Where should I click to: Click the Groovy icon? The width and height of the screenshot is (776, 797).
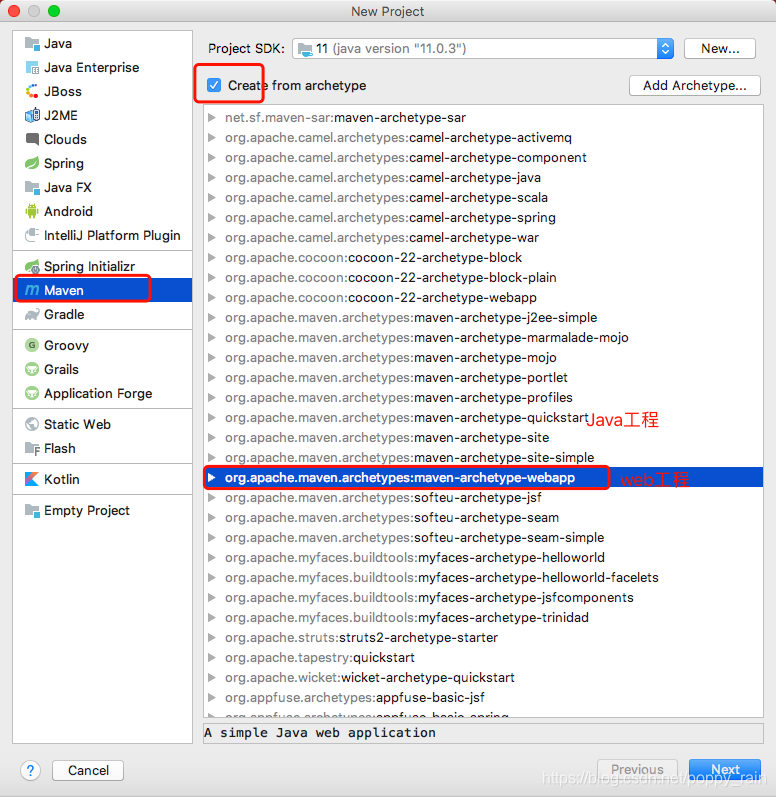(32, 345)
